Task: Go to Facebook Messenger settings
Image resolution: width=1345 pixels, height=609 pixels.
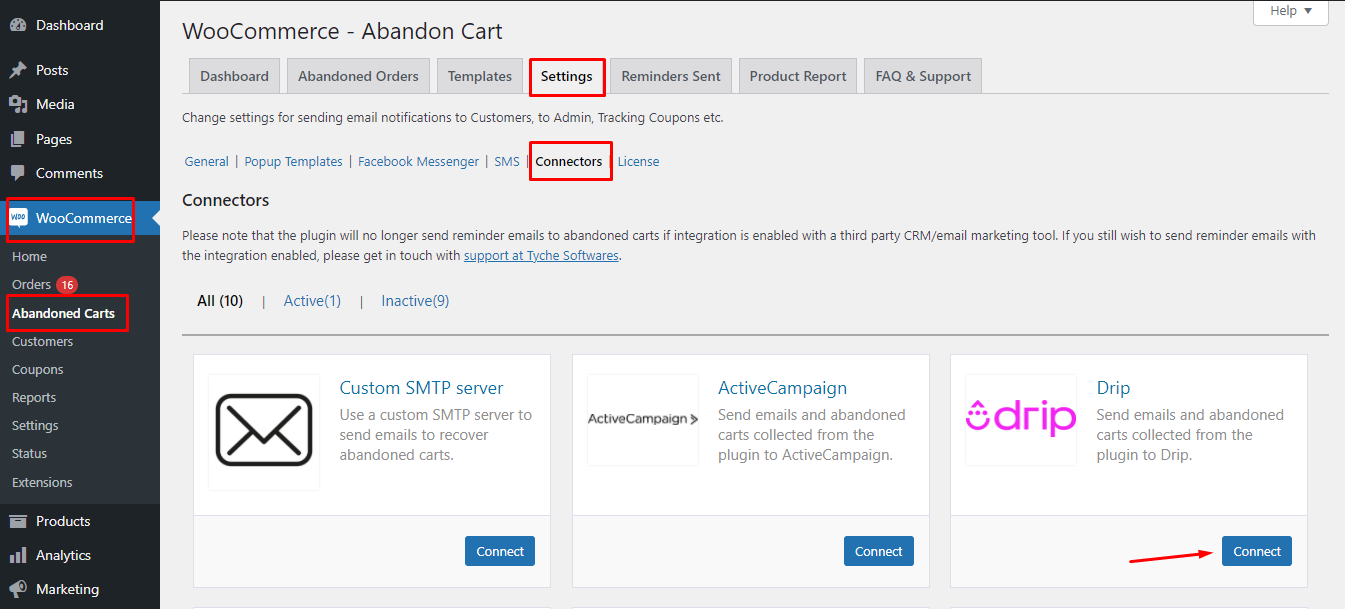Action: [x=419, y=161]
